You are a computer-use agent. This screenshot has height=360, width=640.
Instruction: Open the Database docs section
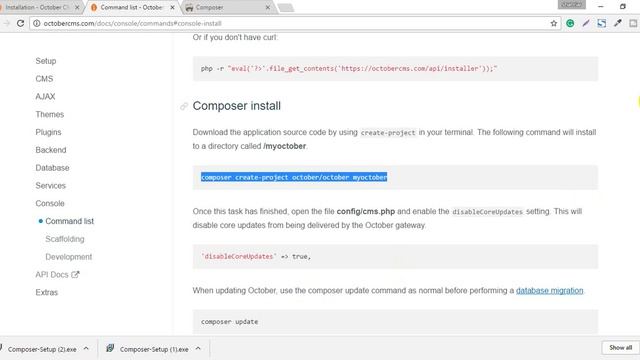click(52, 168)
